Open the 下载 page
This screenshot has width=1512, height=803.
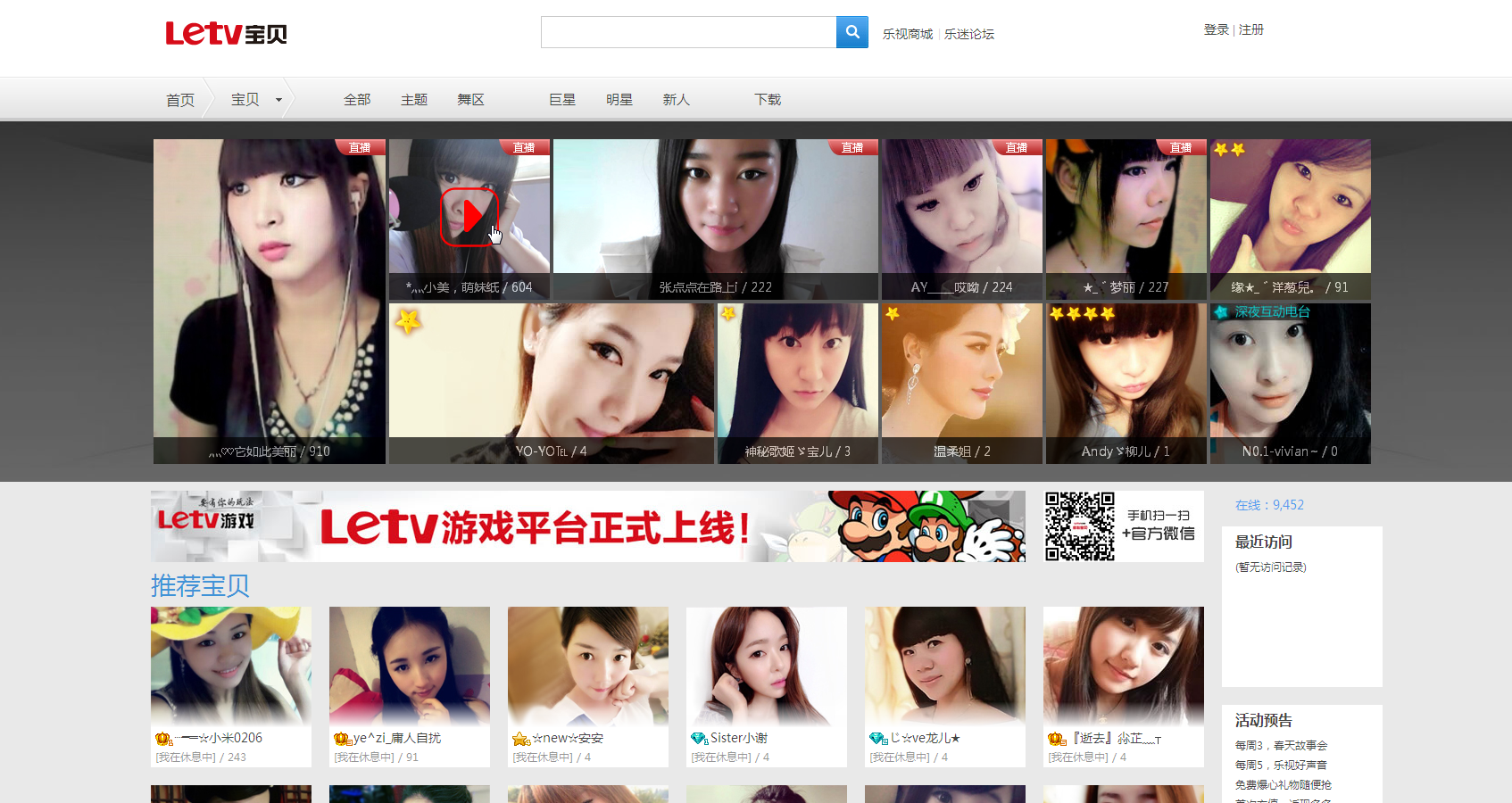click(x=768, y=100)
